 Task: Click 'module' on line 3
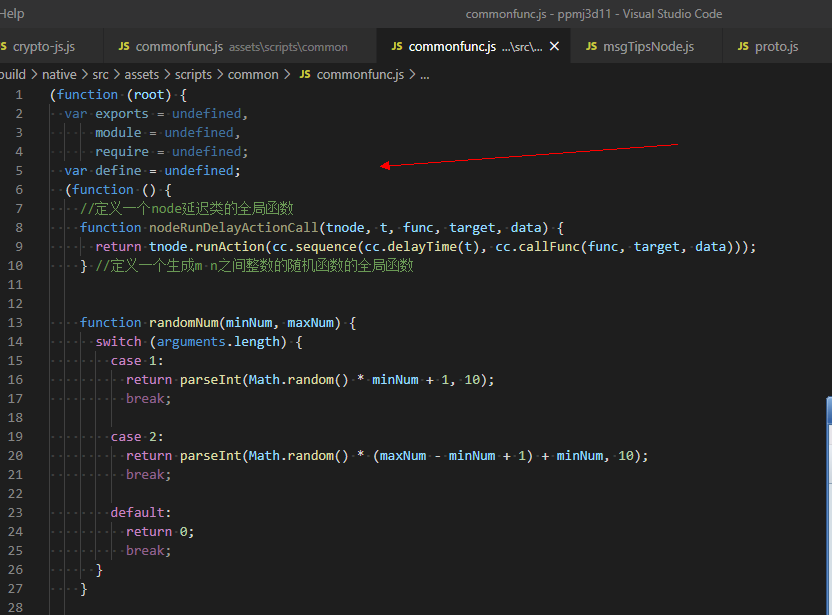click(118, 133)
